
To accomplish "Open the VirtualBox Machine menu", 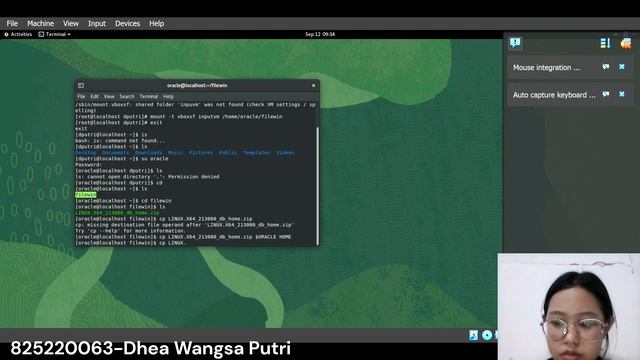I will point(40,24).
